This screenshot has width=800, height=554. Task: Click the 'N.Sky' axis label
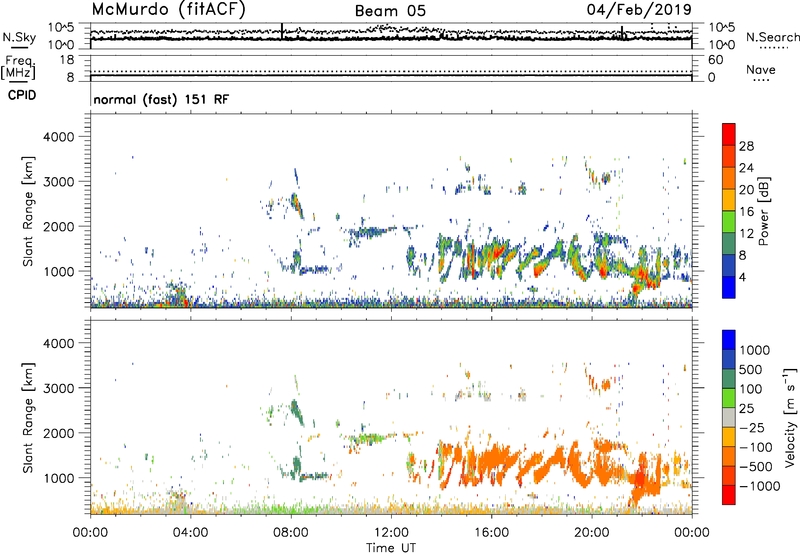(x=19, y=37)
